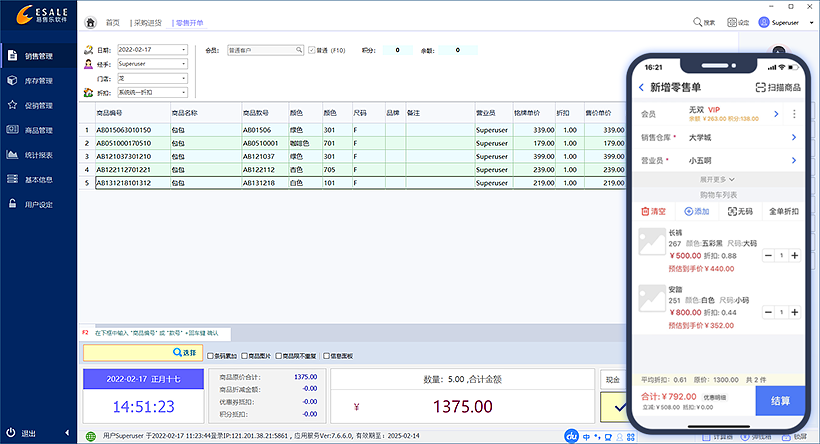The height and width of the screenshot is (444, 820).
Task: Open 统计报表 statistics reports in sidebar
Action: [38, 155]
